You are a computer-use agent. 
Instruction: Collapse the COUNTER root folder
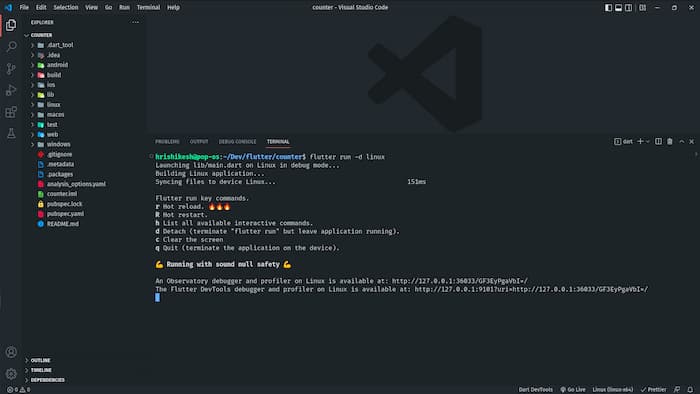coord(41,35)
